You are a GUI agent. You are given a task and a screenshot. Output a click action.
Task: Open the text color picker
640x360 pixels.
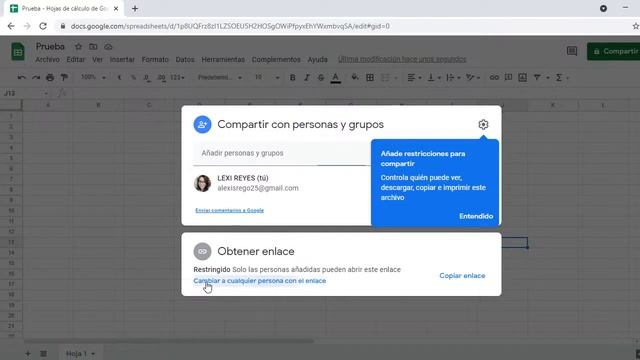pyautogui.click(x=336, y=78)
